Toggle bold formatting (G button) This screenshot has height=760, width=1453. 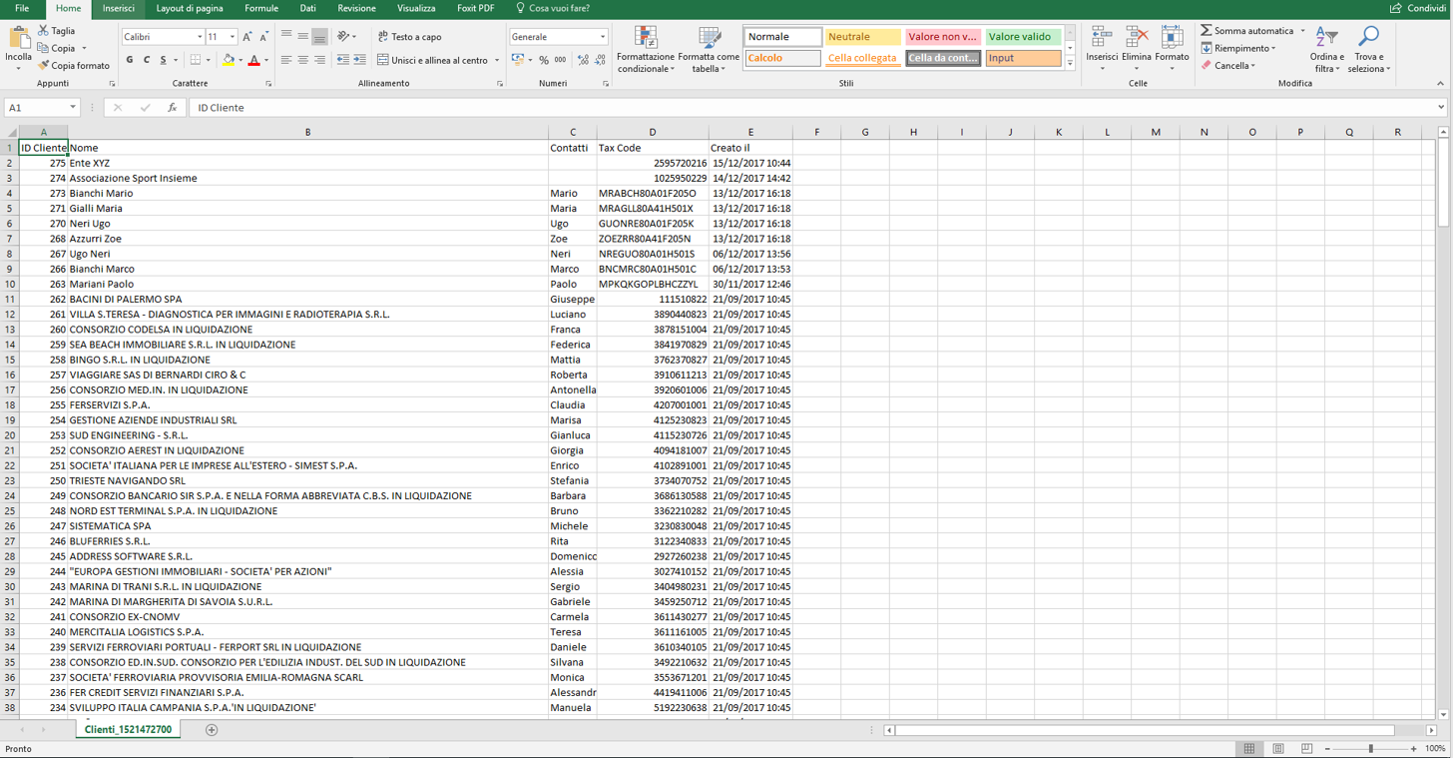(129, 60)
